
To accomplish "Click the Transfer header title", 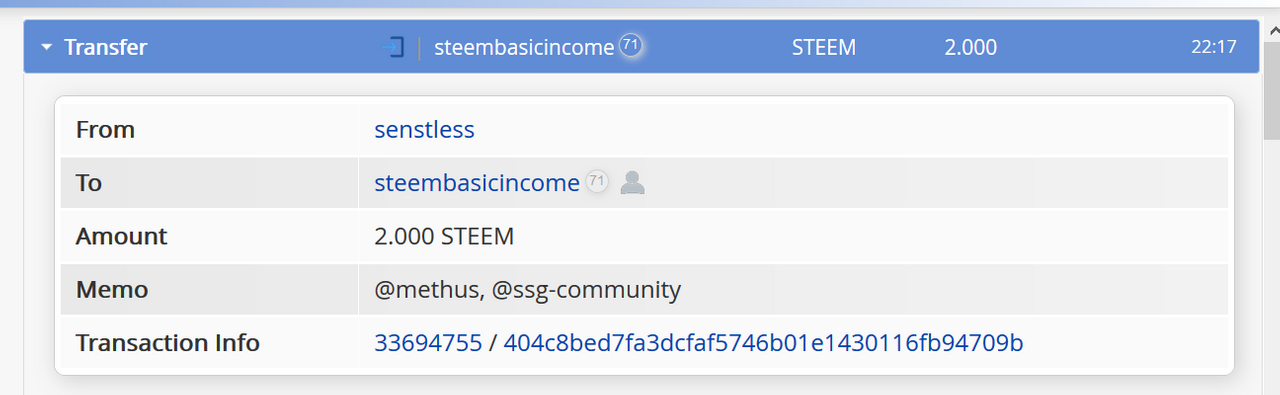I will click(106, 47).
